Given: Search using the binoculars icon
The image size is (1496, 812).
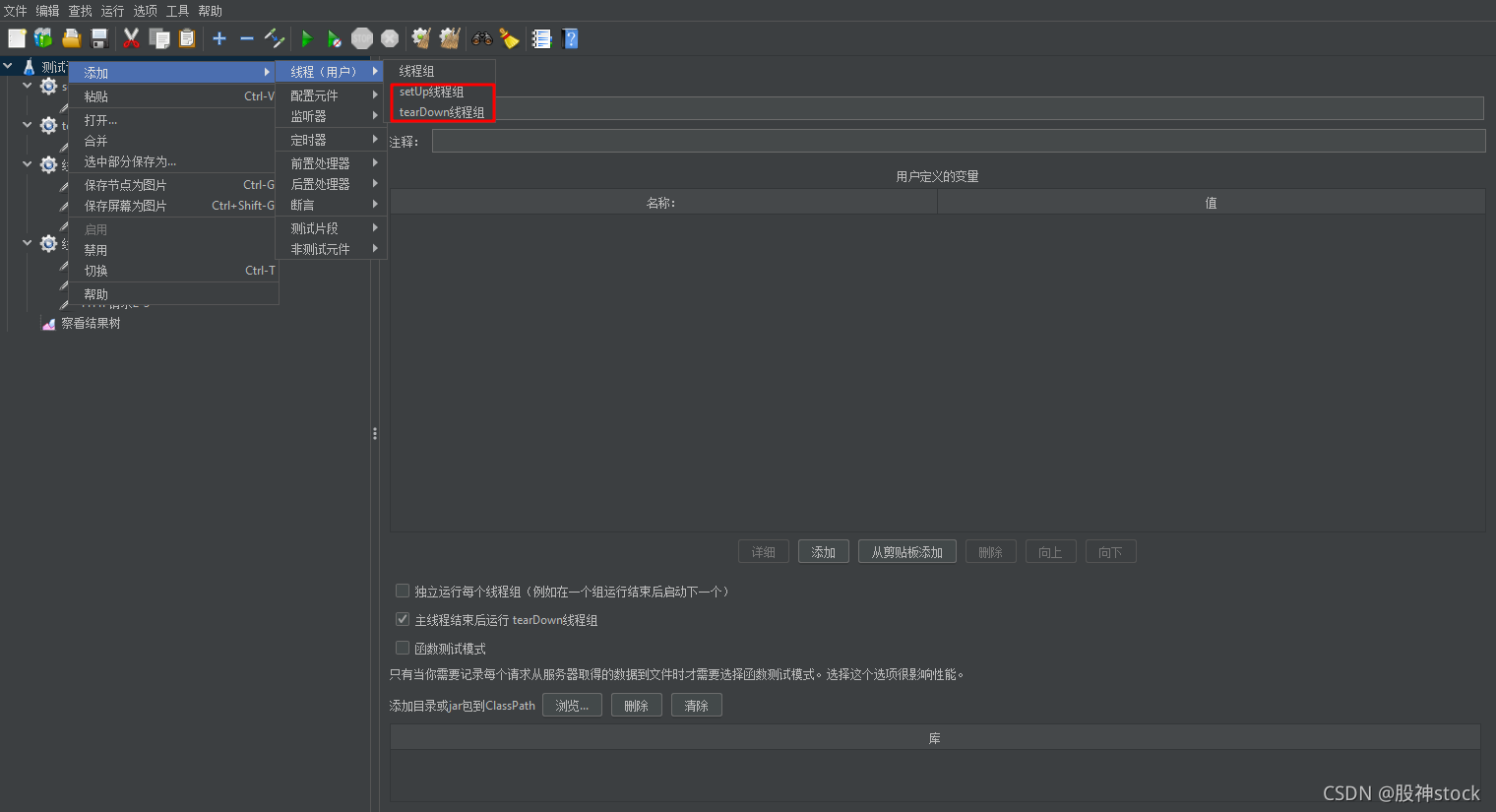Looking at the screenshot, I should click(x=481, y=38).
